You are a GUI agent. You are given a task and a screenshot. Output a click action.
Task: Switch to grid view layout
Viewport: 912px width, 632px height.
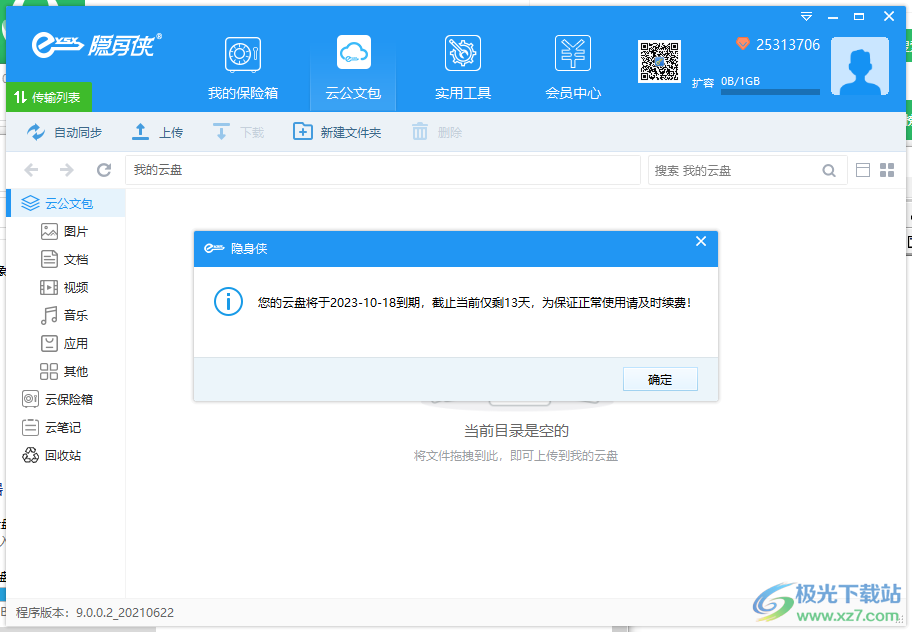pos(887,170)
